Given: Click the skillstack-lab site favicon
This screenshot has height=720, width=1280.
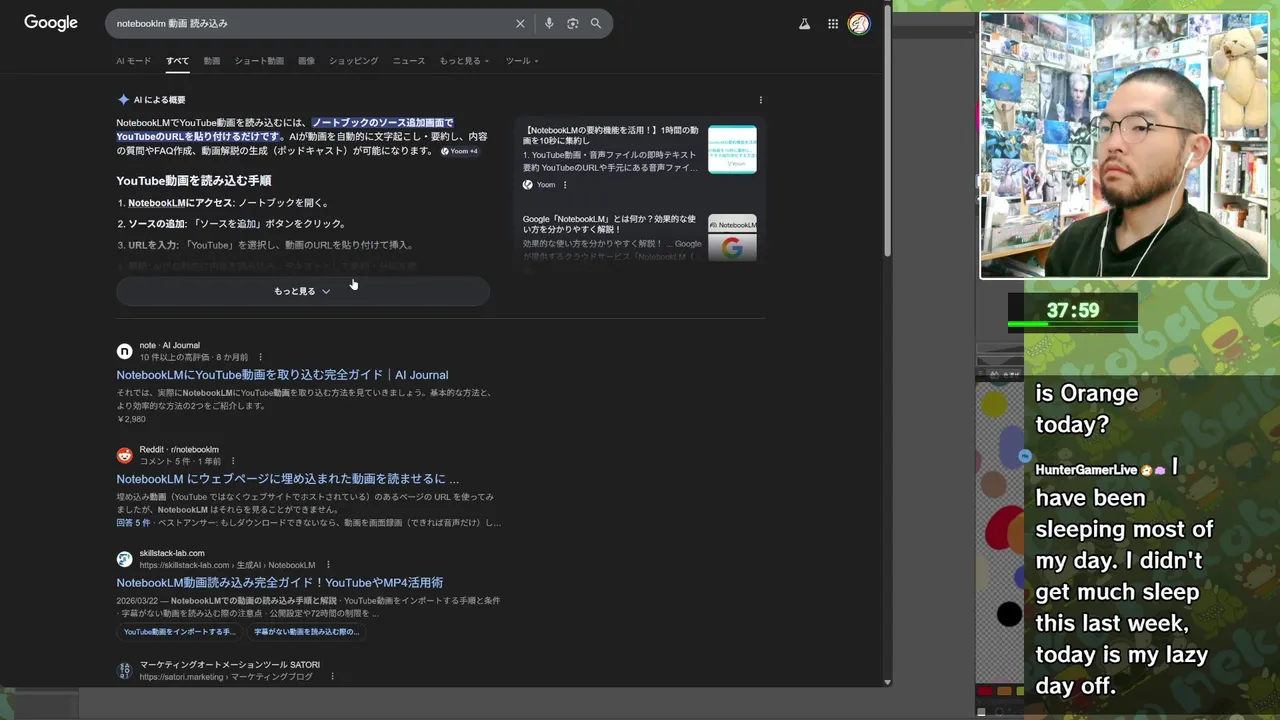Looking at the screenshot, I should point(125,559).
